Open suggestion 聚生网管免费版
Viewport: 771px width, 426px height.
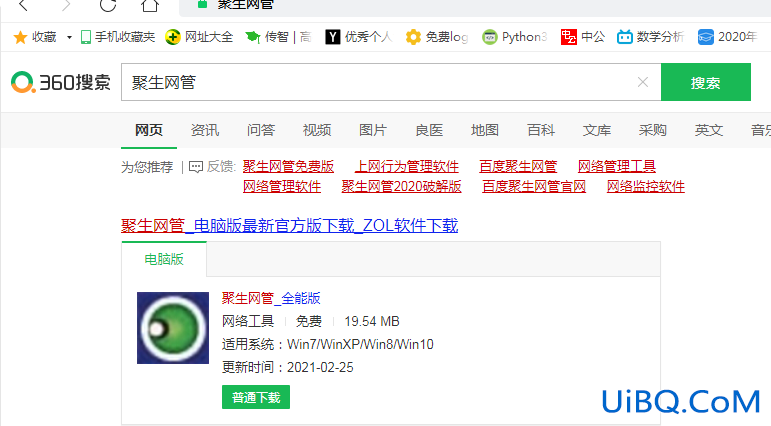288,167
